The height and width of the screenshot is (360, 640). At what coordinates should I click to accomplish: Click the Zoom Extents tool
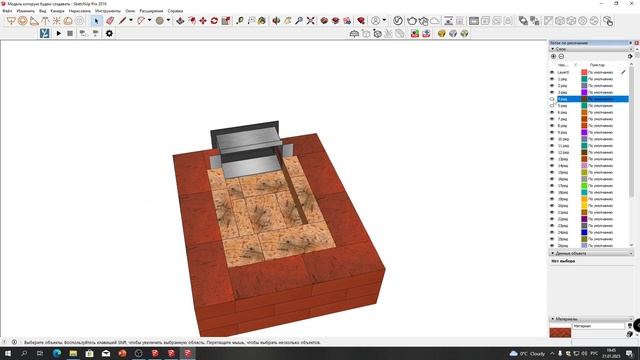tap(311, 21)
